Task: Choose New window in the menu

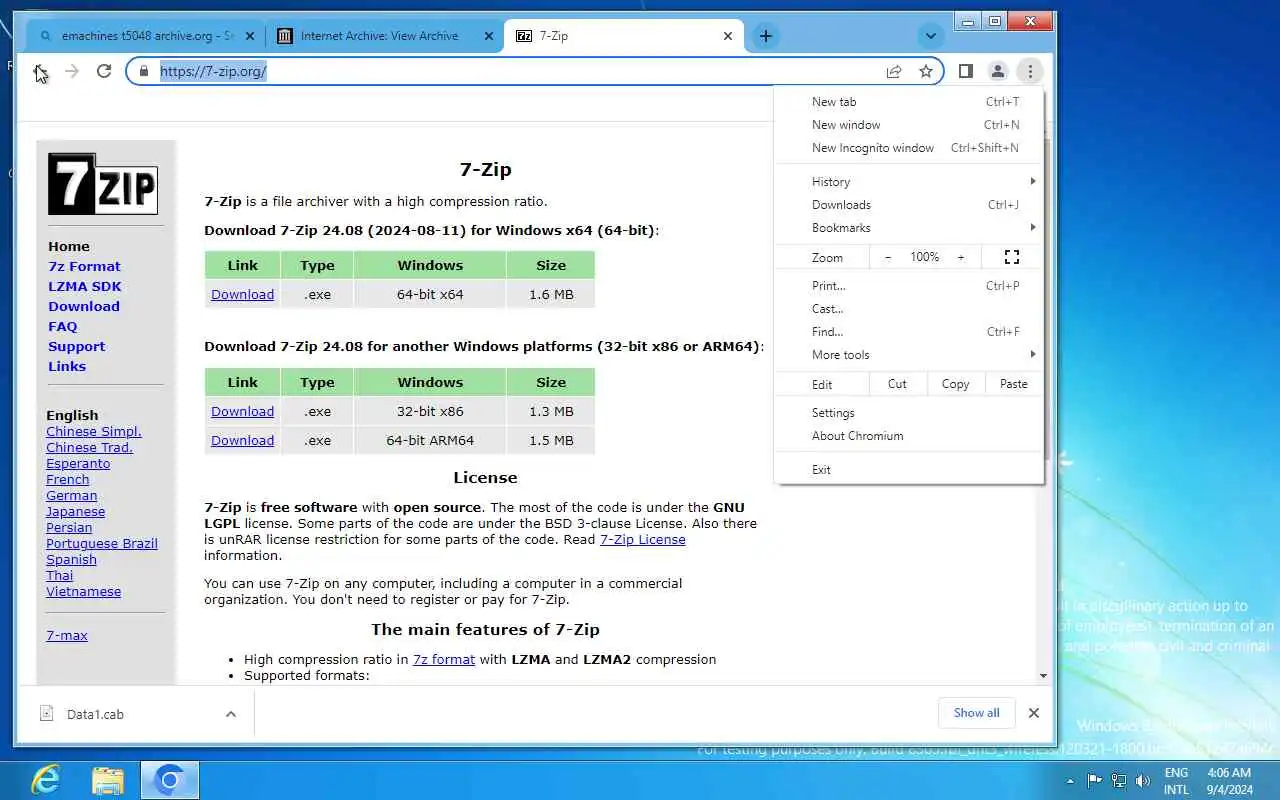Action: point(908,124)
